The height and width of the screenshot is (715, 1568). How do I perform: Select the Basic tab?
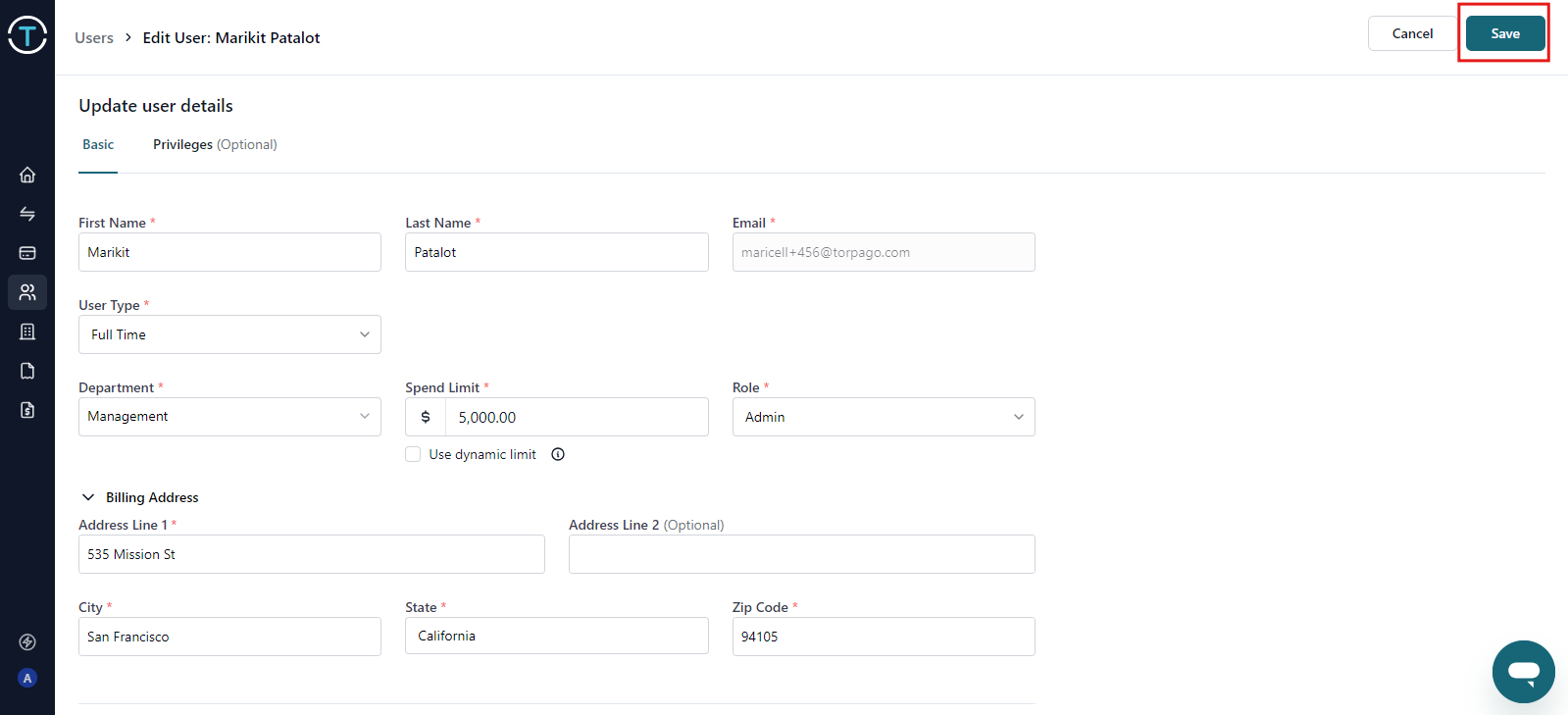click(98, 144)
